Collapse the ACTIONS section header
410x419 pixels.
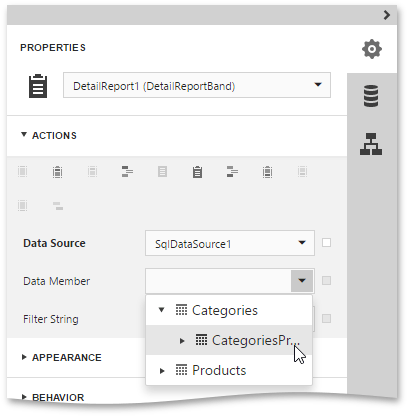[x=49, y=135]
